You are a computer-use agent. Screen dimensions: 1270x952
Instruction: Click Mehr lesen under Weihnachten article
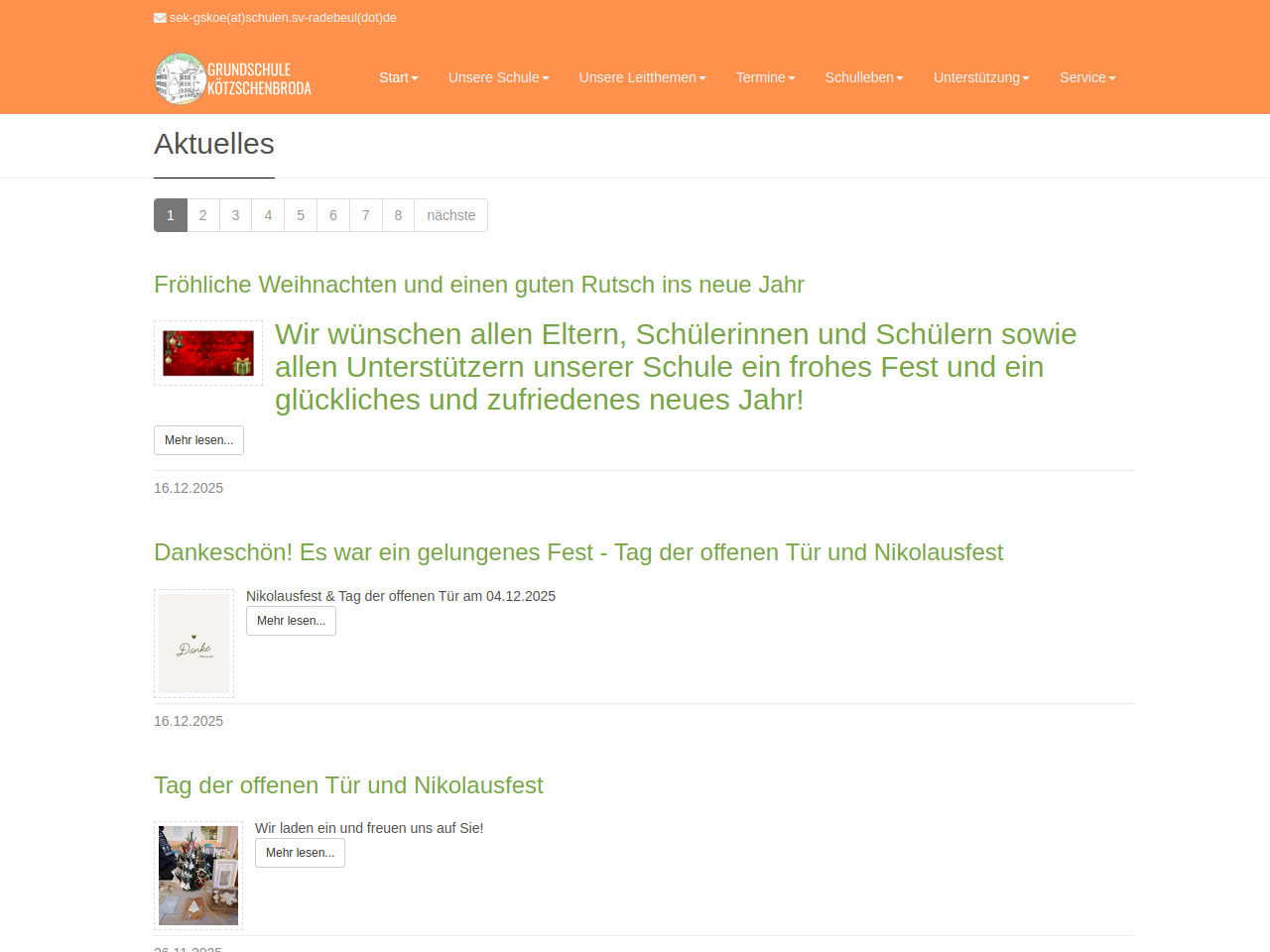pyautogui.click(x=198, y=440)
